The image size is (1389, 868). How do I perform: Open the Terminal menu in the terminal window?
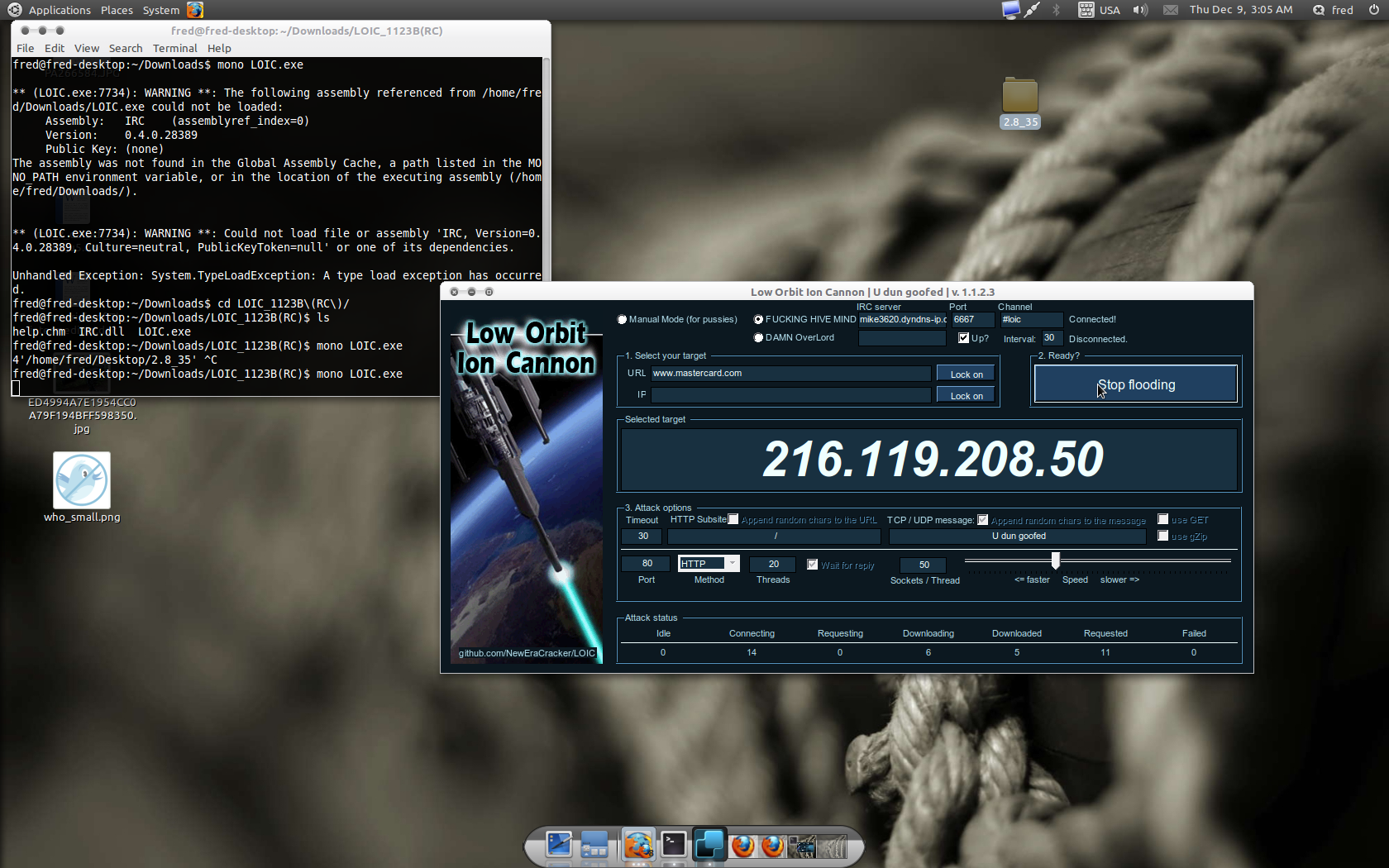[175, 48]
